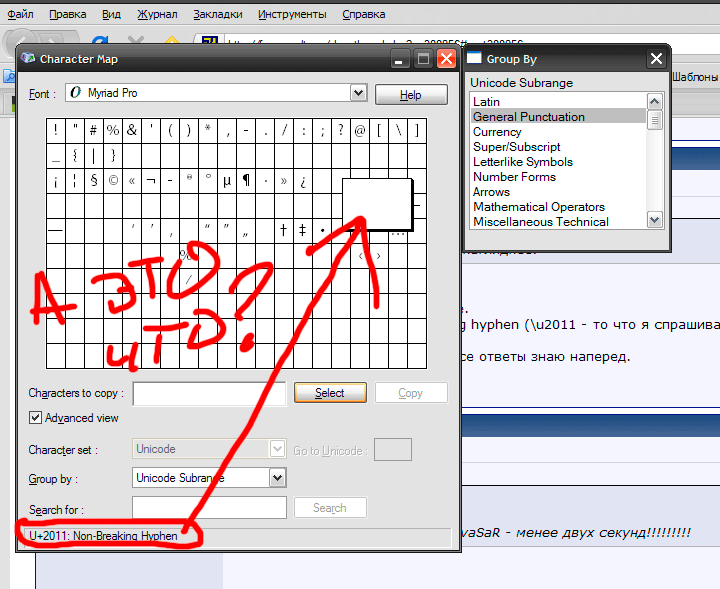This screenshot has width=720, height=589.
Task: Pick the right guillemet » character cell
Action: [284, 181]
